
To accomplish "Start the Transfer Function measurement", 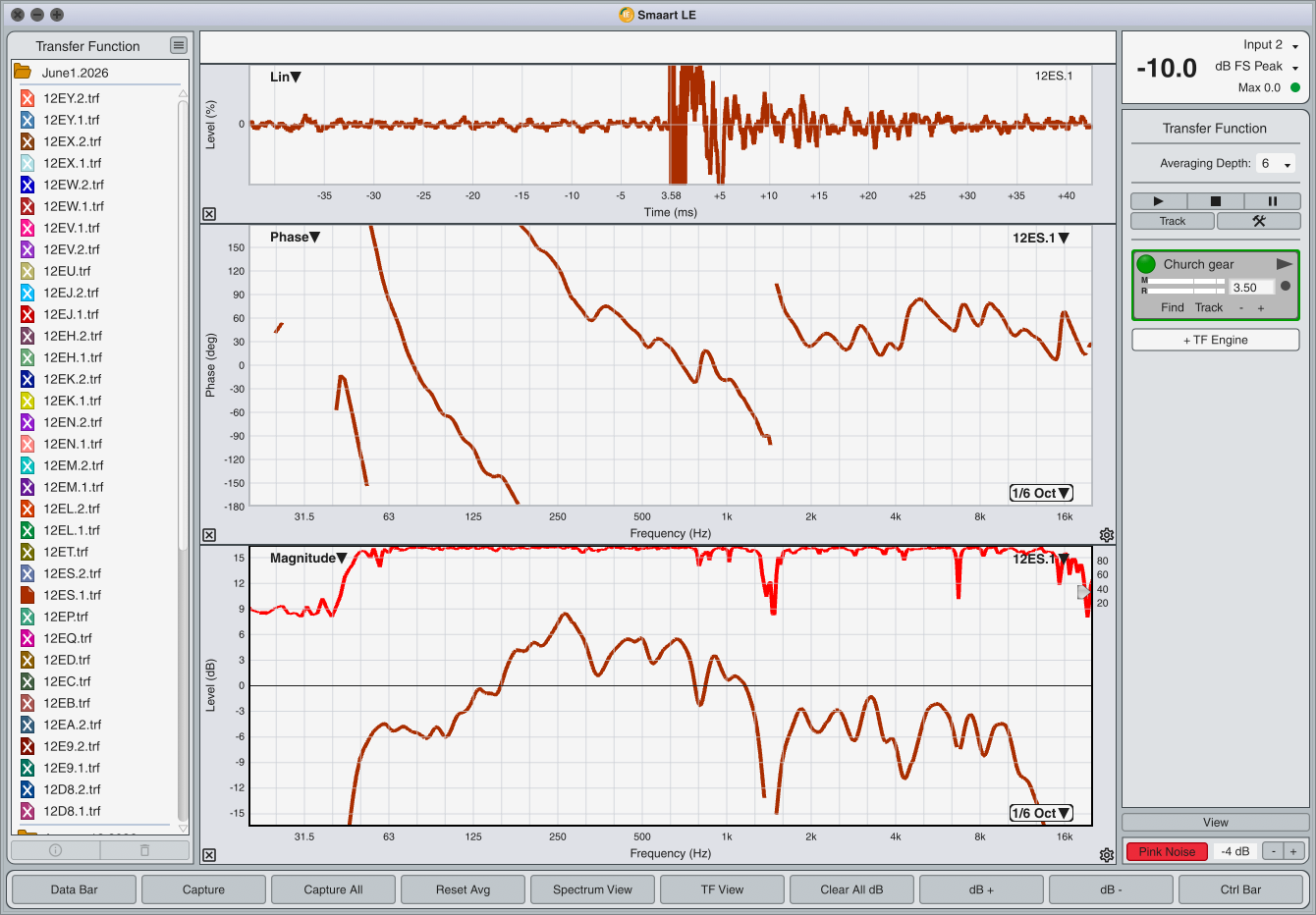I will click(x=1158, y=201).
